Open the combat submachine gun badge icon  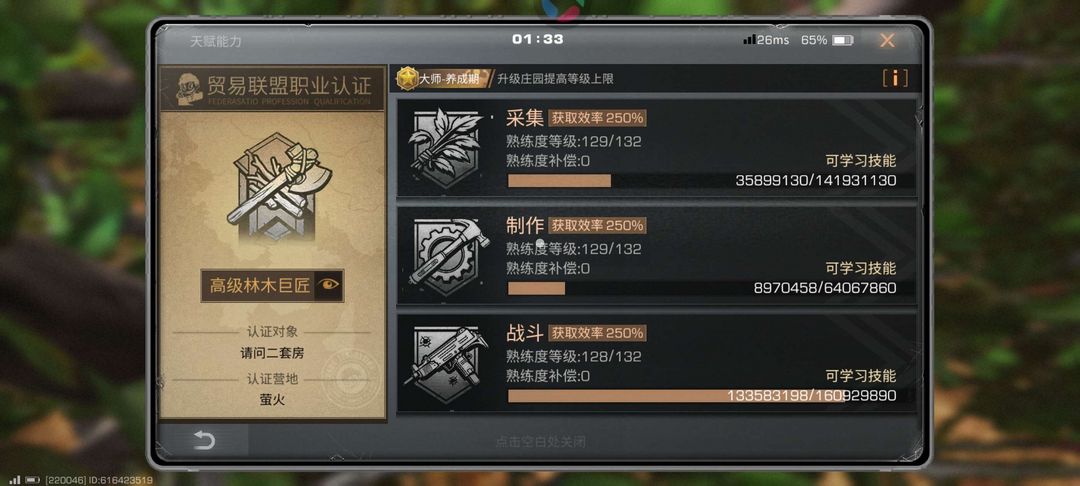click(x=448, y=363)
